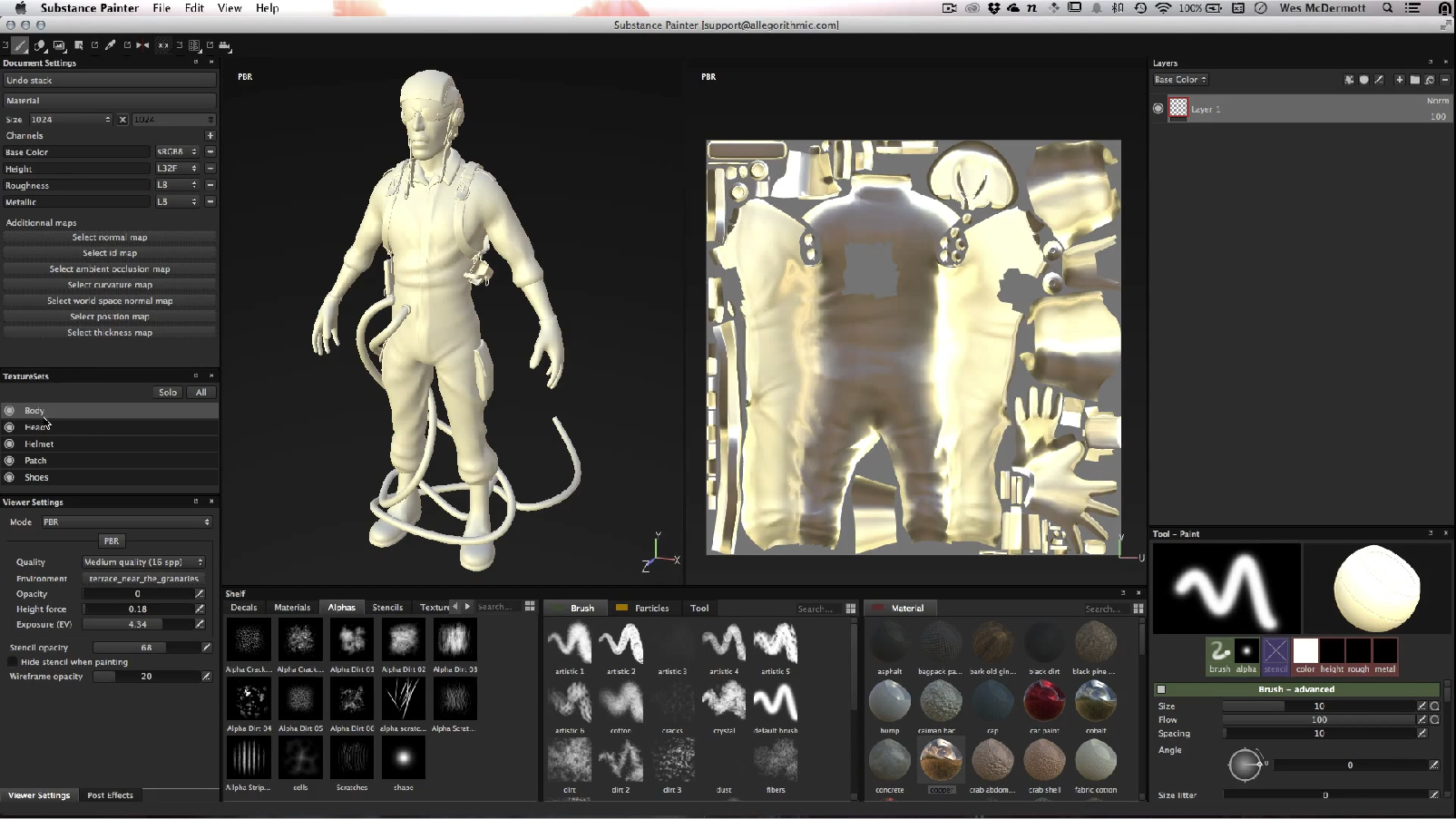
Task: Open the Base Color channel dropdown in Layers
Action: point(1180,80)
